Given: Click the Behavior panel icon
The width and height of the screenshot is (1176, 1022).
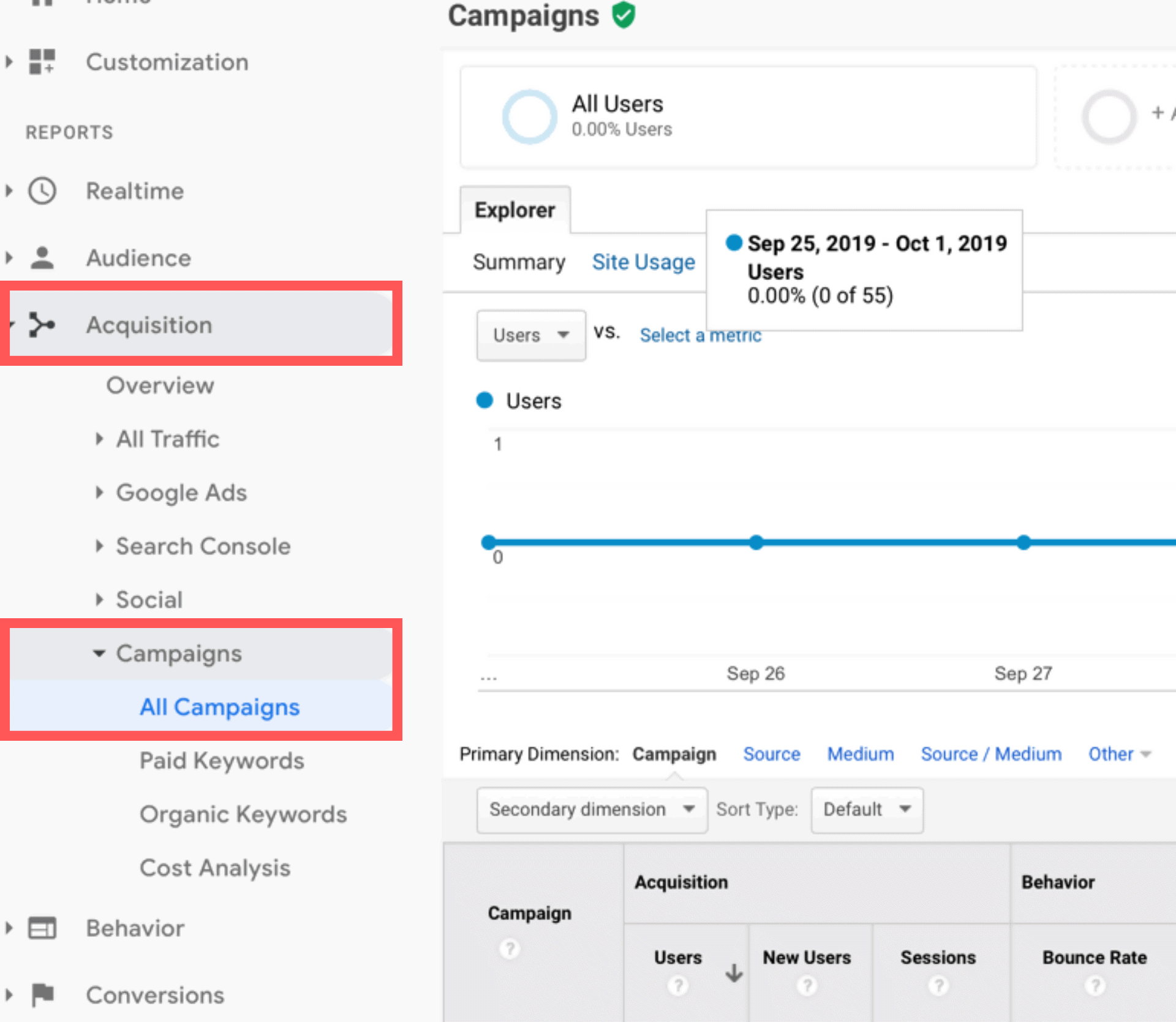Looking at the screenshot, I should pyautogui.click(x=42, y=928).
